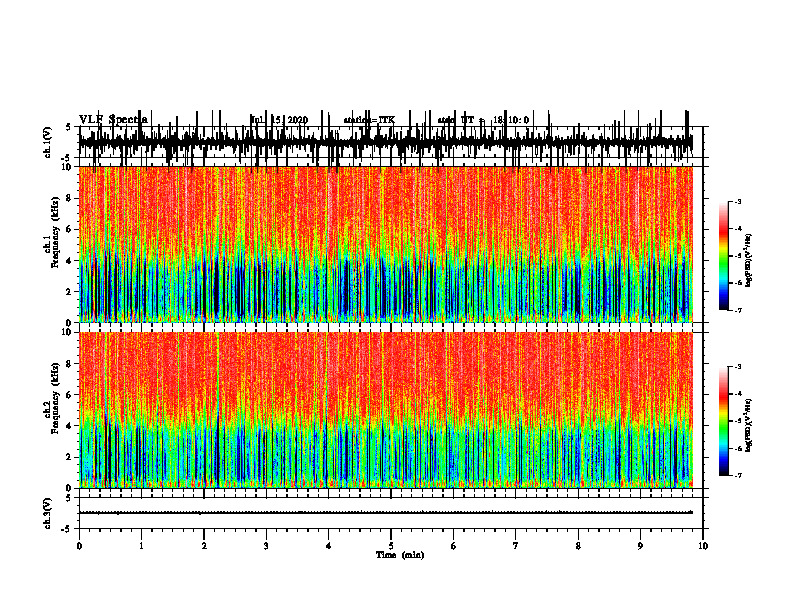The height and width of the screenshot is (612, 792).
Task: Click the ch.1(V) waveform axis label
Action: (x=48, y=142)
